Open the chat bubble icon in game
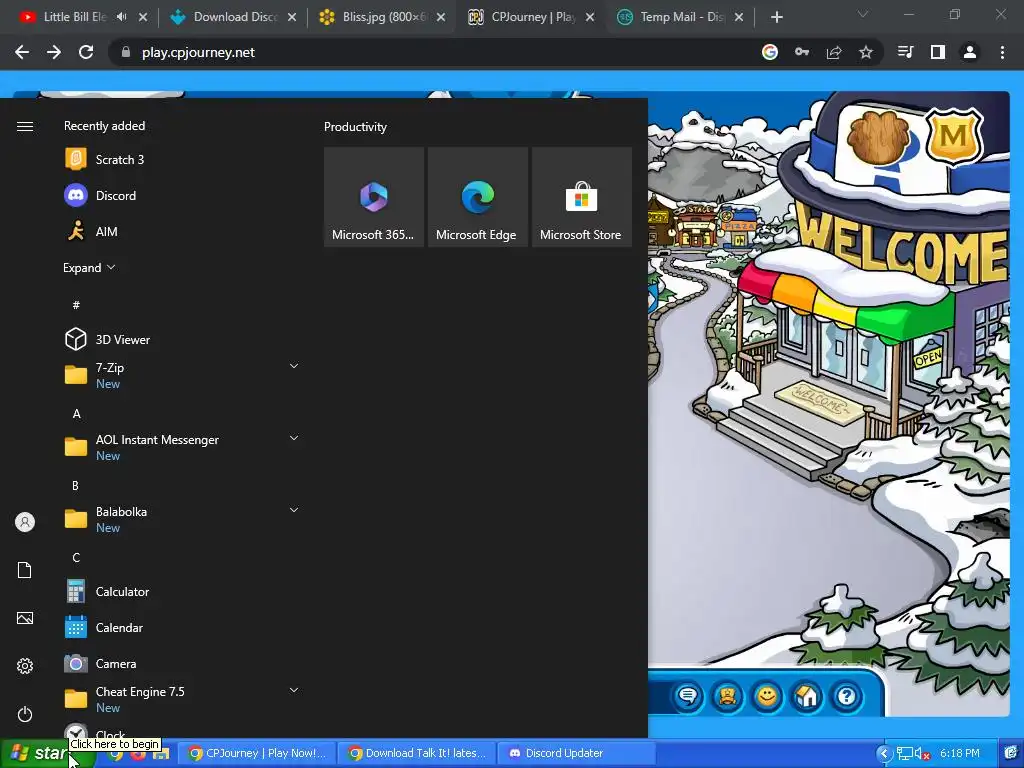Viewport: 1024px width, 768px height. (688, 696)
